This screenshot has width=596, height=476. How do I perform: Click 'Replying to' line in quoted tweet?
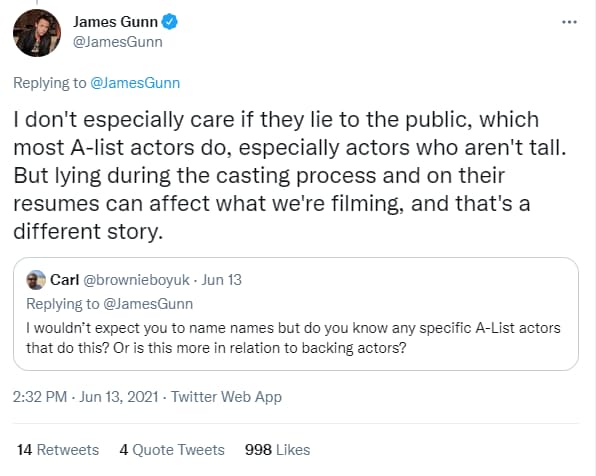pyautogui.click(x=109, y=304)
